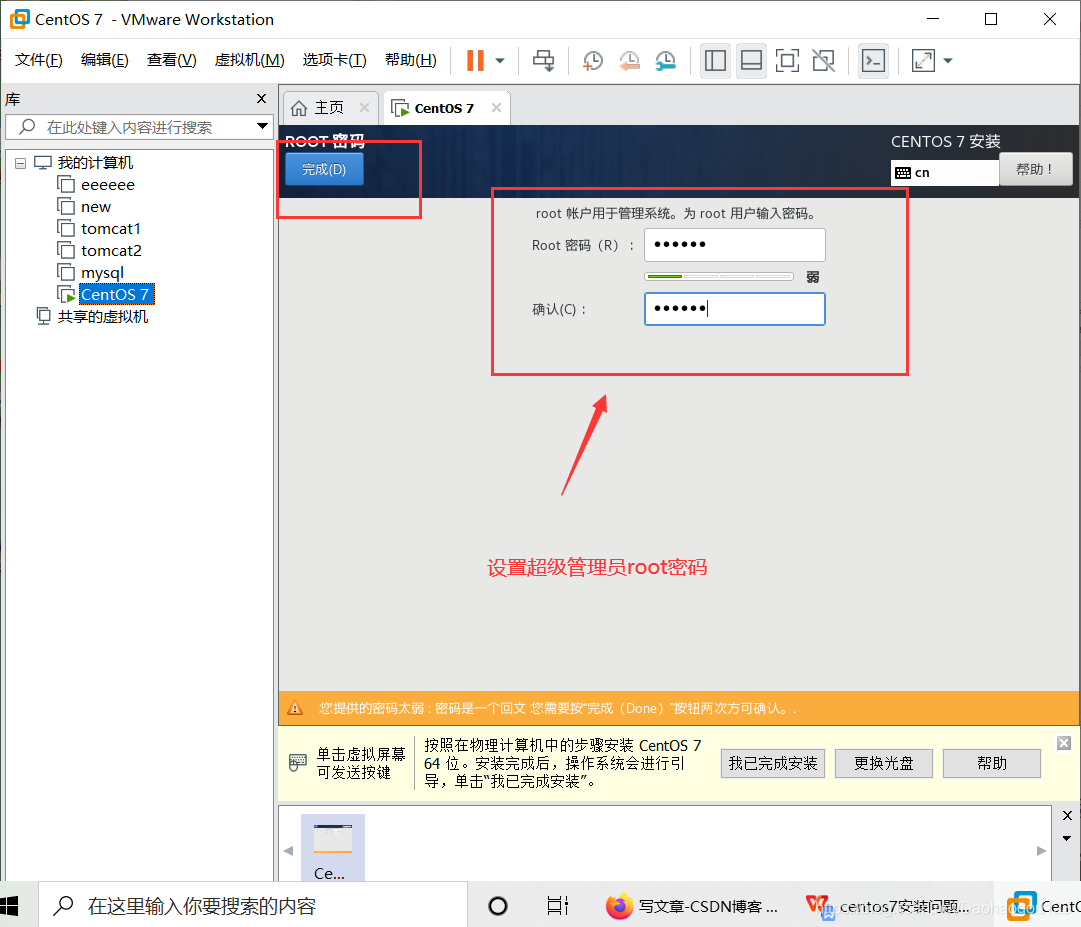Open the thumbnail bar options dropdown
This screenshot has width=1081, height=927.
click(1067, 839)
